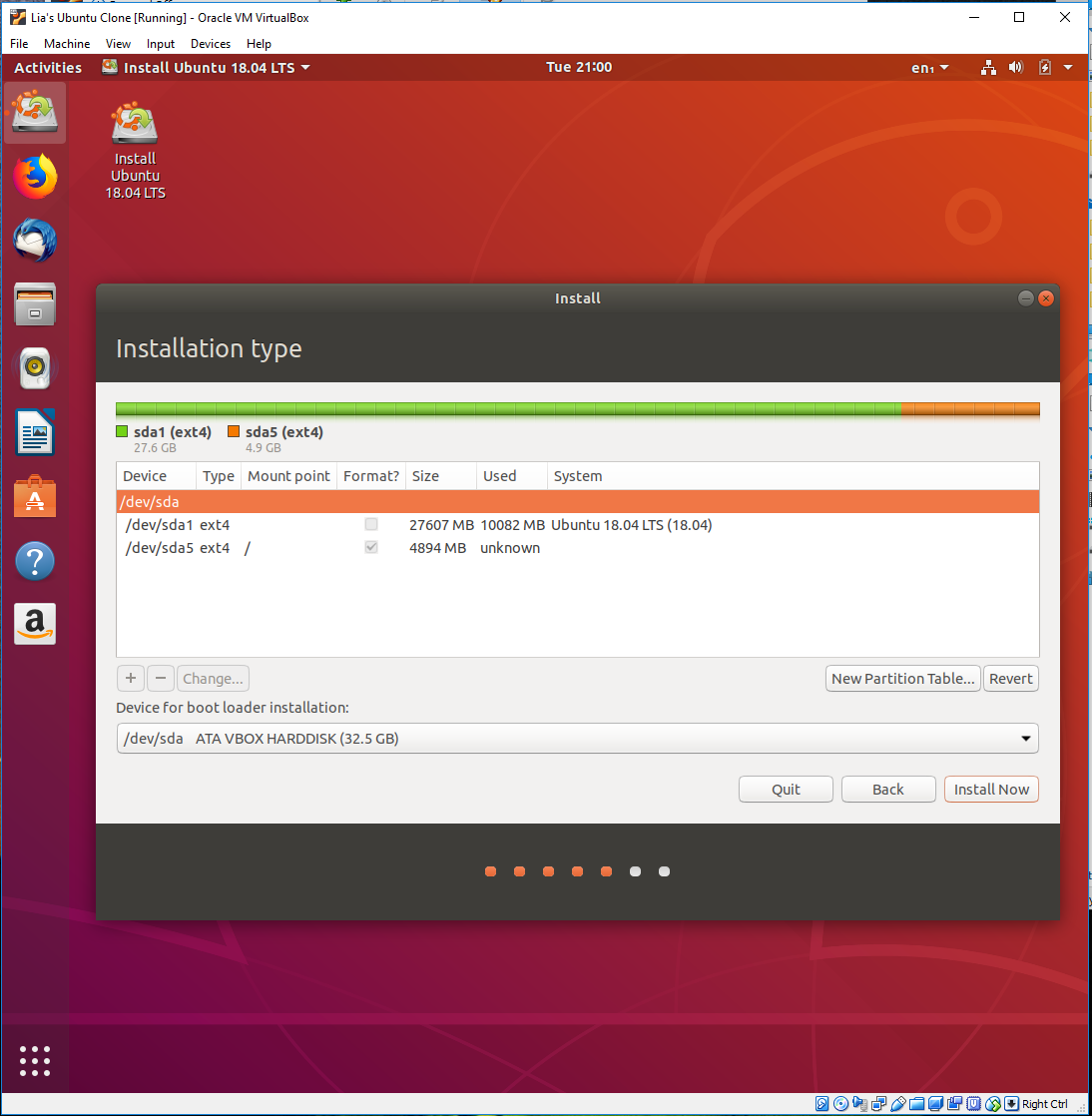Open the Amazon launcher in the dock
This screenshot has height=1116, width=1092.
[35, 624]
